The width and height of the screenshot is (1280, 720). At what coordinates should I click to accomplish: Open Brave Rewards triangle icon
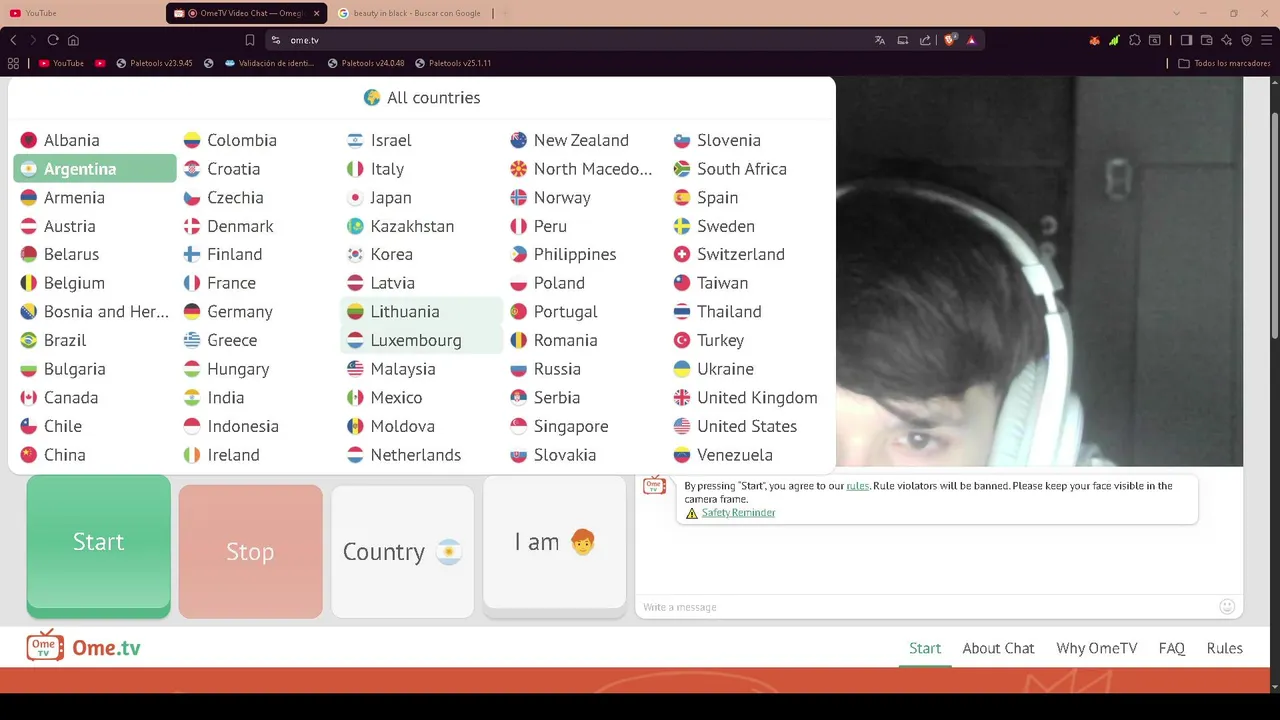pyautogui.click(x=971, y=40)
